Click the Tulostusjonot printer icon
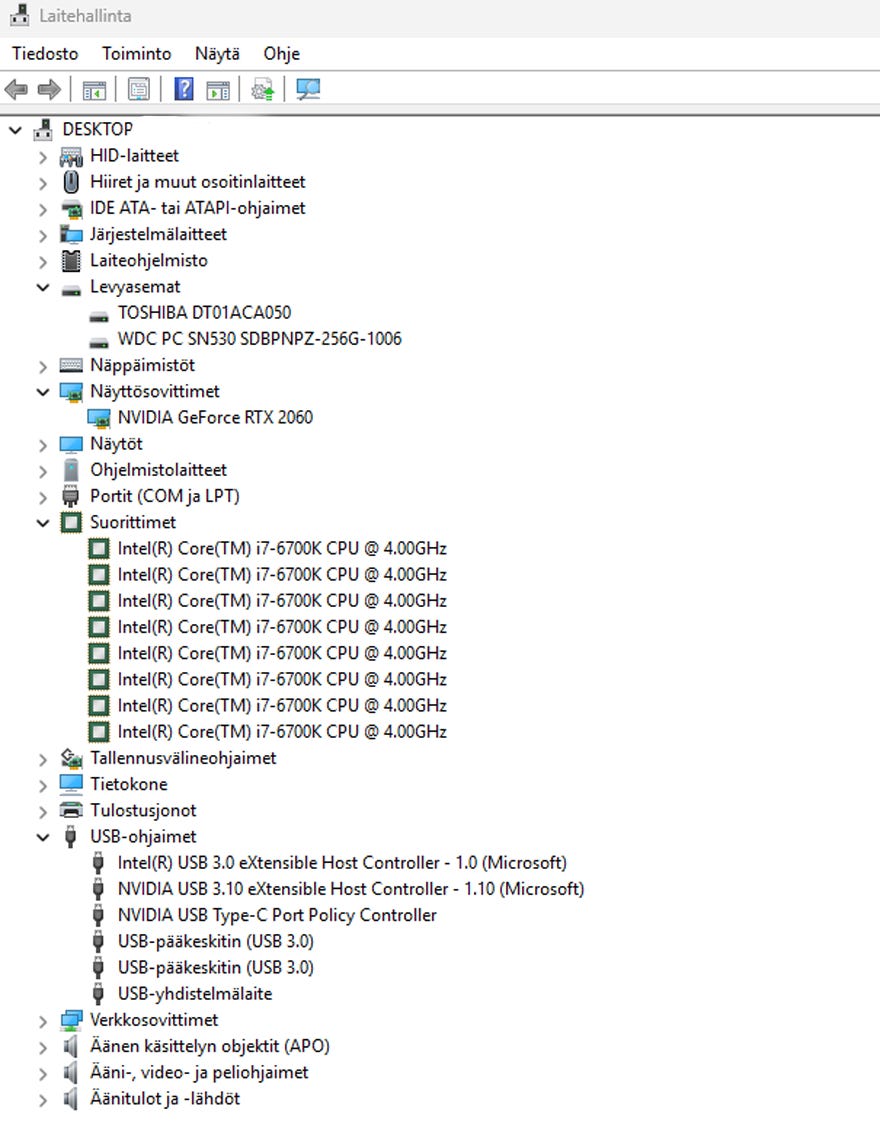The width and height of the screenshot is (880, 1135). (x=71, y=810)
